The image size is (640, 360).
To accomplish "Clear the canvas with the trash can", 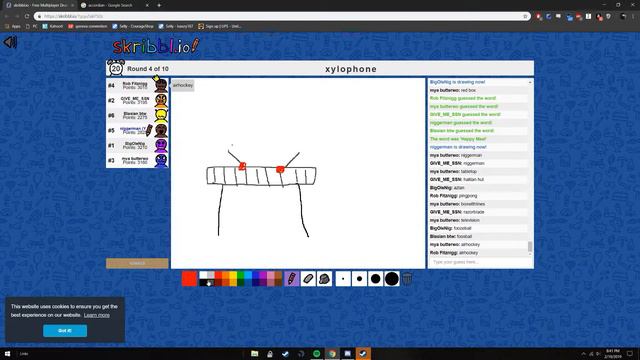I will (x=407, y=279).
